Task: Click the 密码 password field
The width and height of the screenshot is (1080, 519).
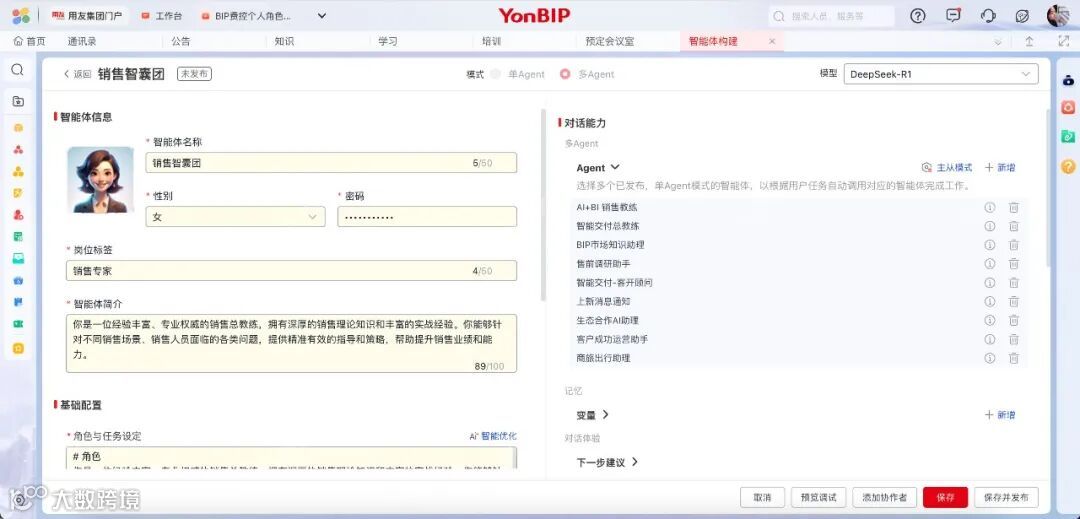Action: [427, 217]
